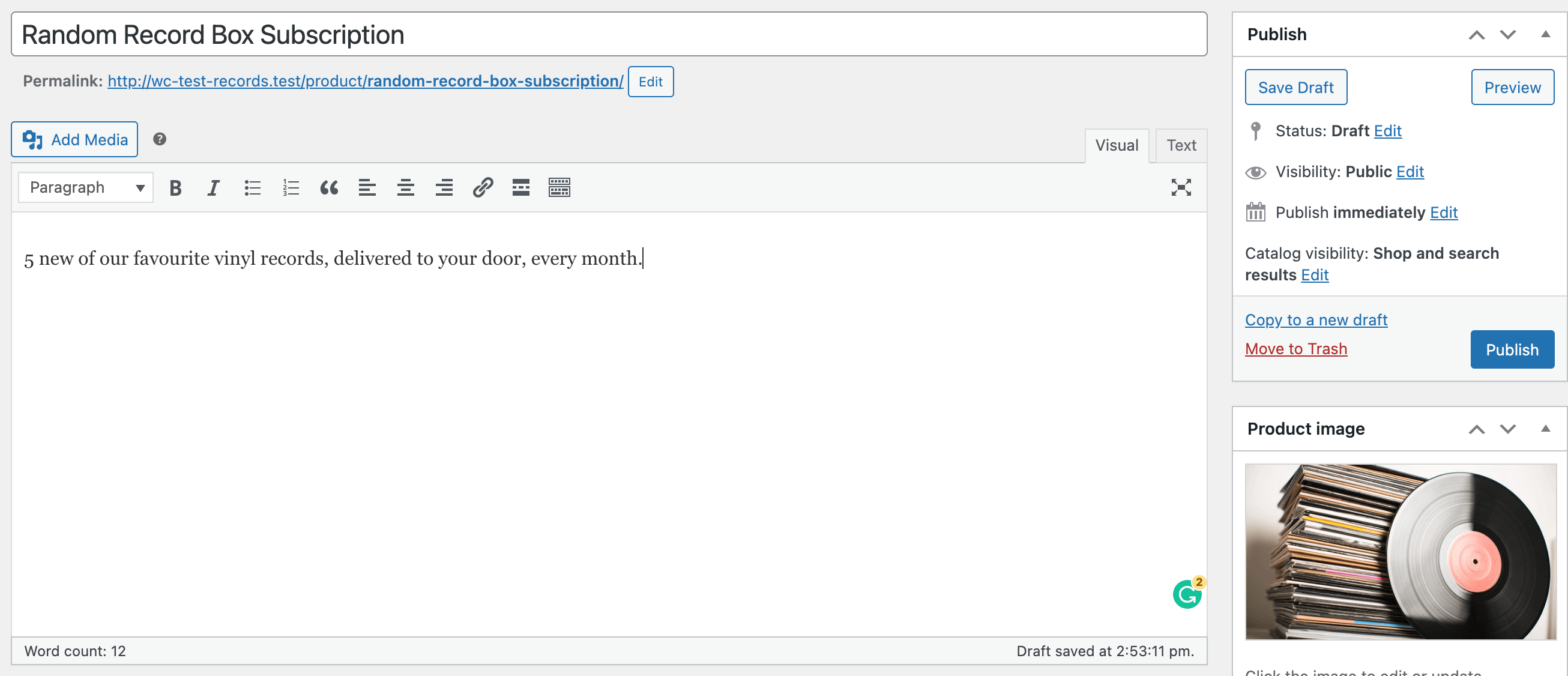Click the product title input field
The height and width of the screenshot is (676, 1568).
click(x=609, y=35)
